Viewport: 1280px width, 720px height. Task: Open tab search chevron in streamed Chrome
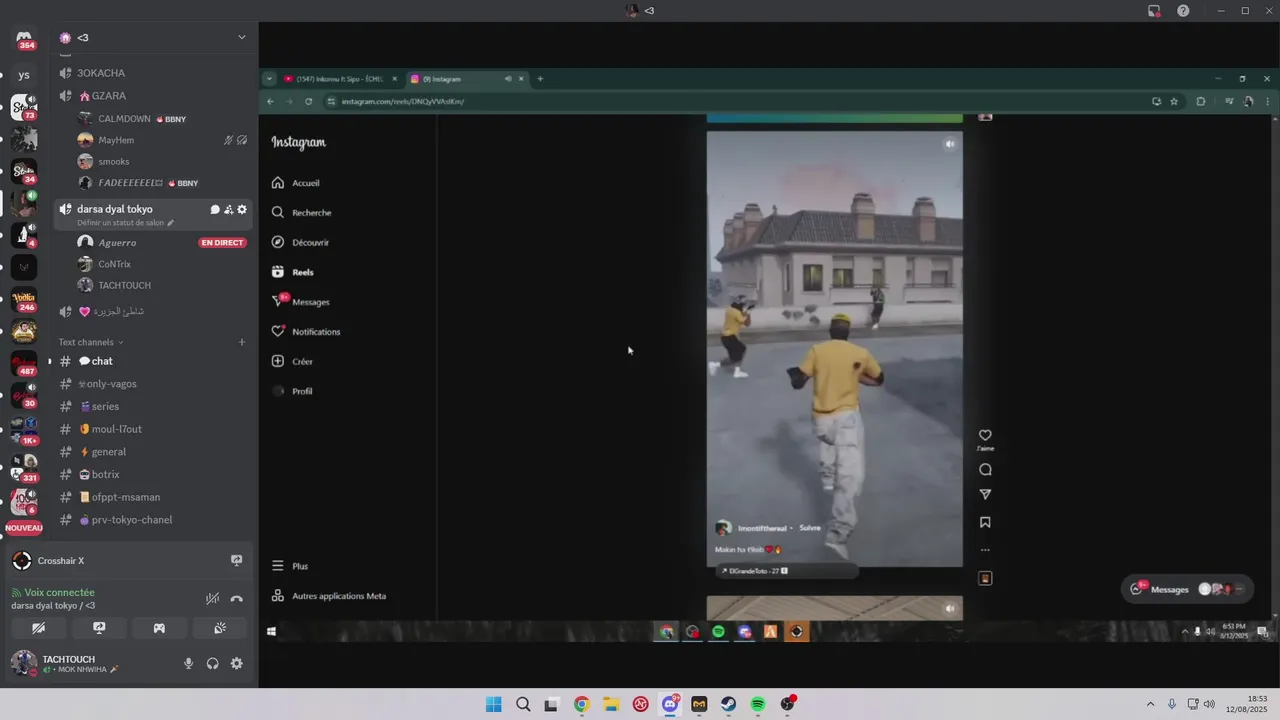pyautogui.click(x=269, y=79)
